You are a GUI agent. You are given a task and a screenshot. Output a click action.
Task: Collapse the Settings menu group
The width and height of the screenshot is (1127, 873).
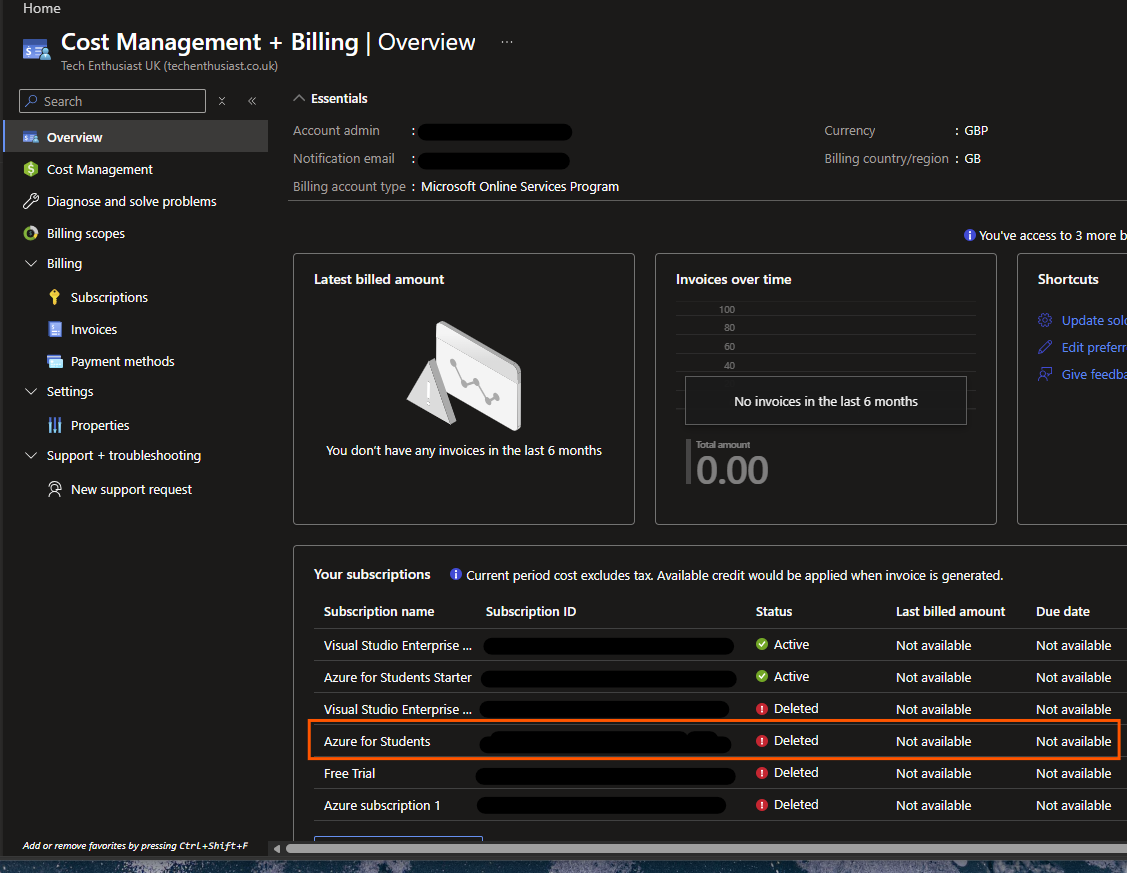pos(31,392)
